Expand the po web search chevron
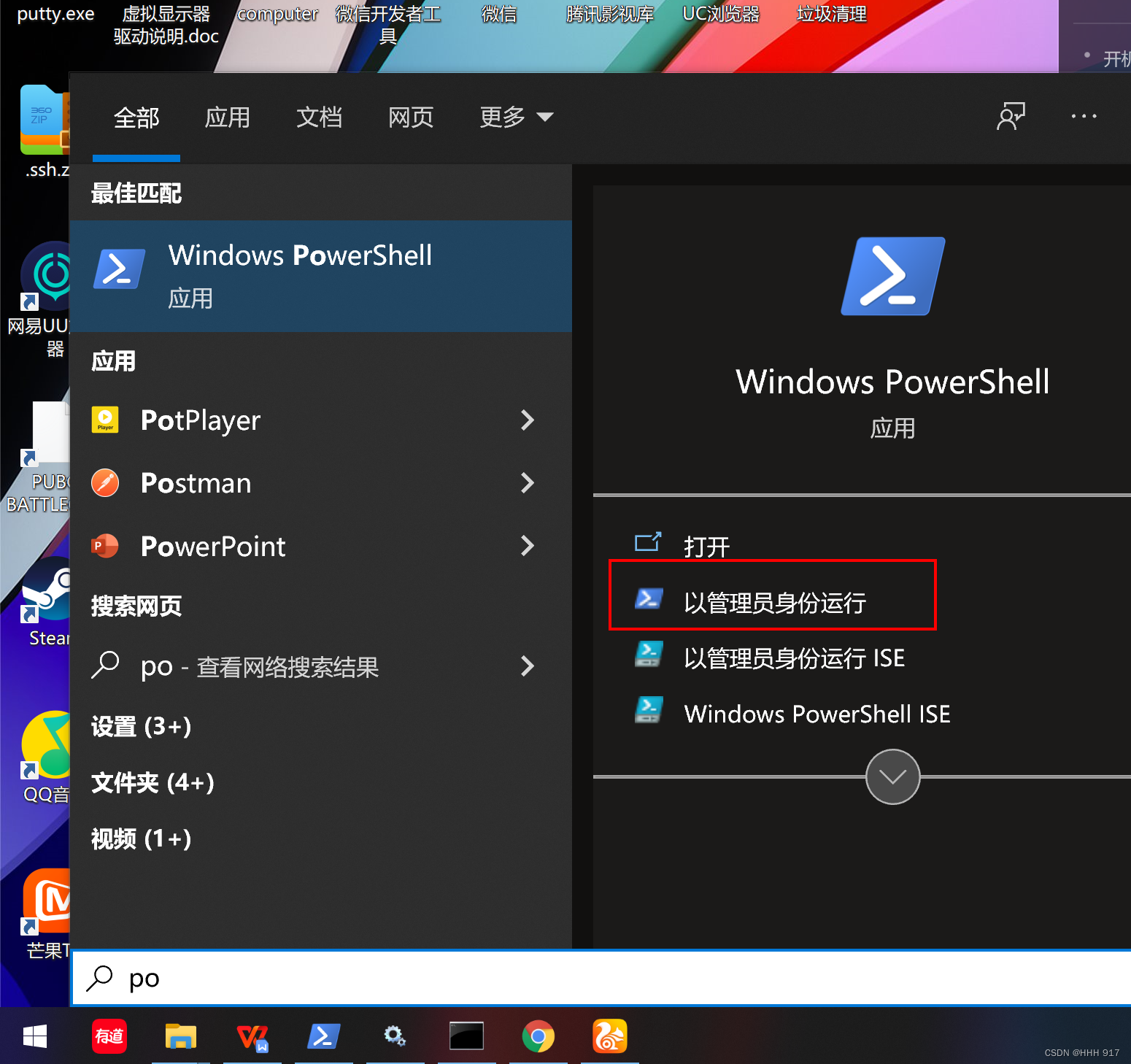 click(528, 666)
